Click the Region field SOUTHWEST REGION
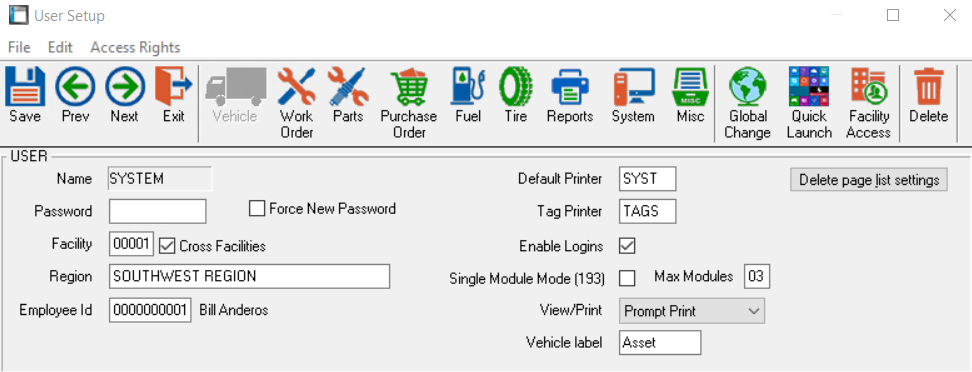 [x=249, y=277]
